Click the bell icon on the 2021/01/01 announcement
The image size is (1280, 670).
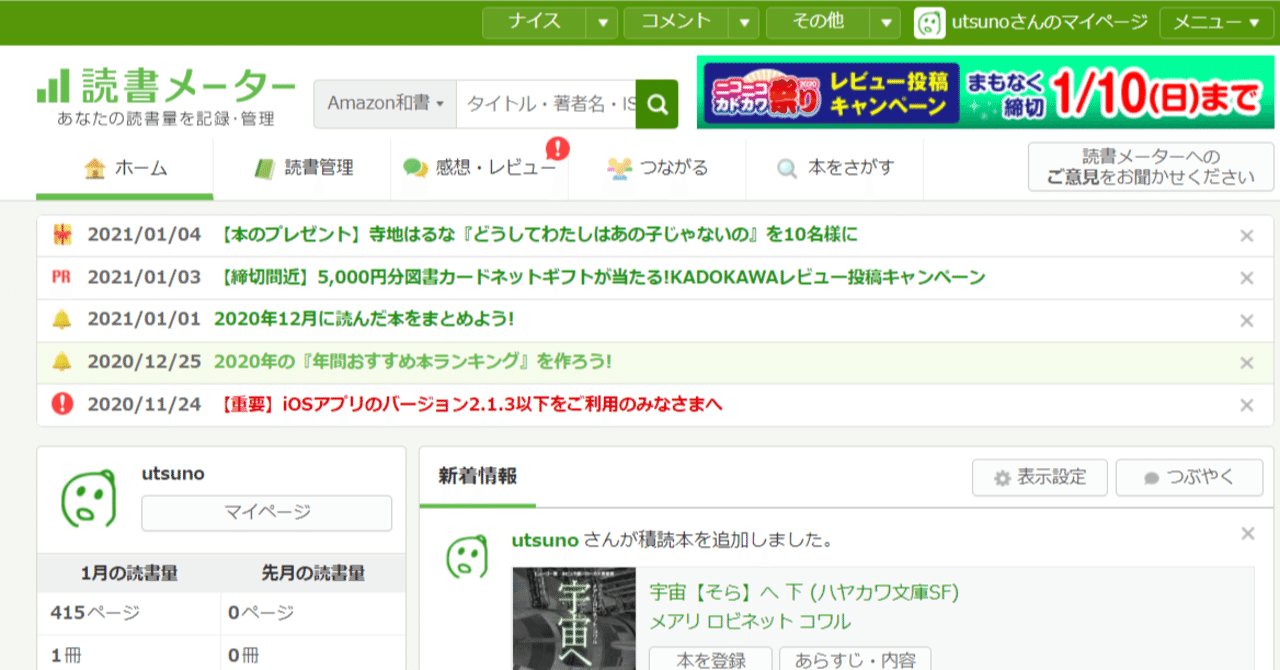tap(62, 320)
